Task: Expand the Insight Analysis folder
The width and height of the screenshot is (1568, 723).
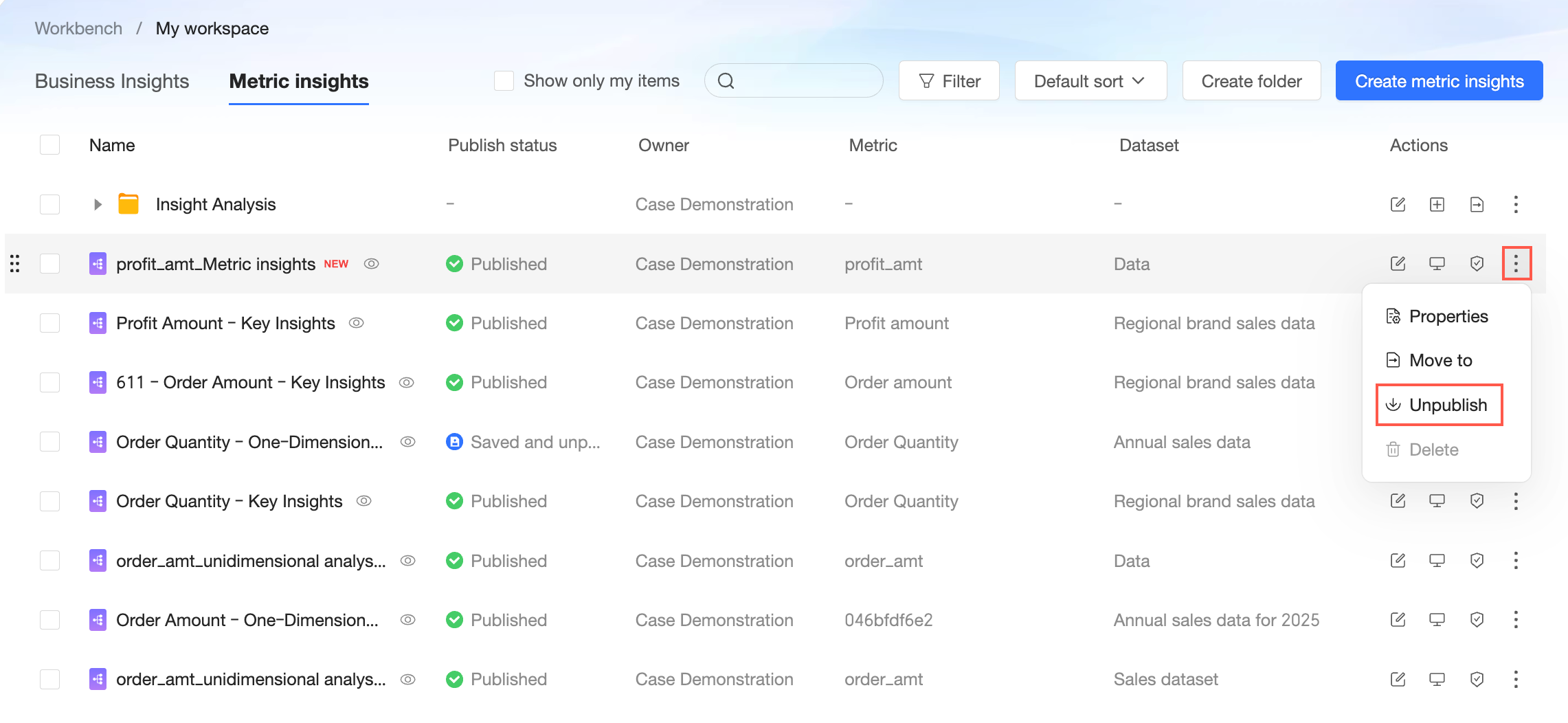Action: (98, 204)
